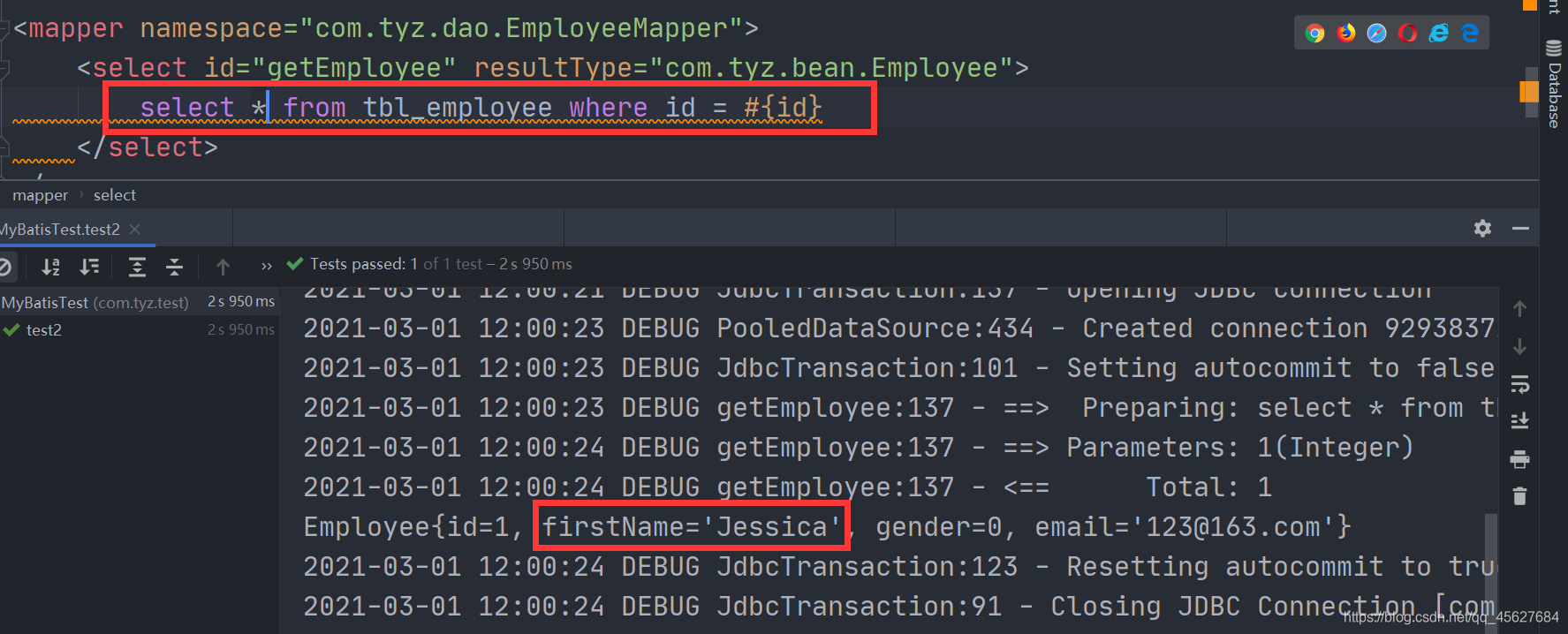Select the MyBatisTest.test2 run tab

click(x=60, y=230)
